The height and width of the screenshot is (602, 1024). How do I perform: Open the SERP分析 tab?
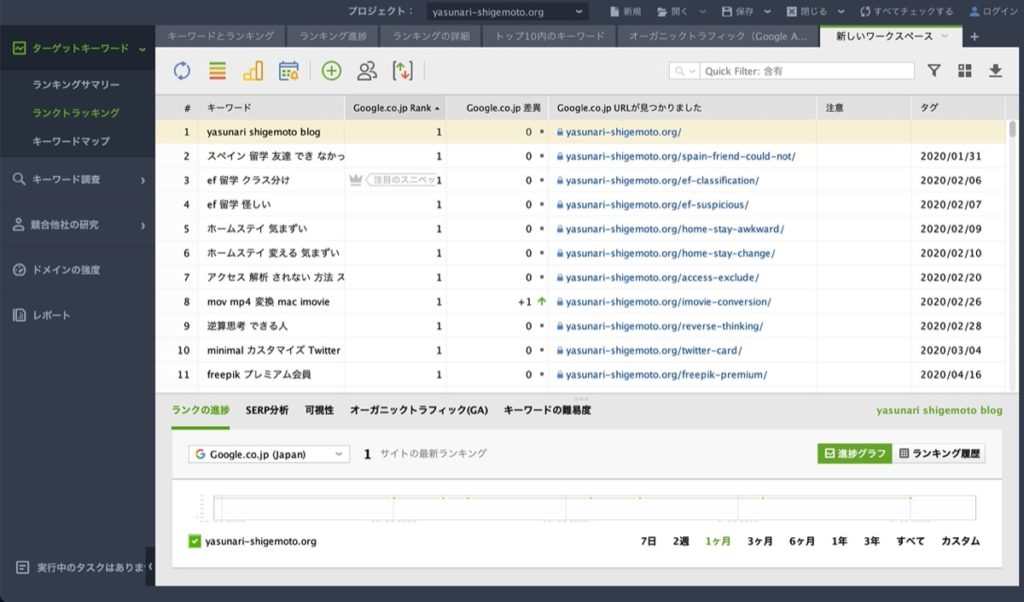point(266,410)
